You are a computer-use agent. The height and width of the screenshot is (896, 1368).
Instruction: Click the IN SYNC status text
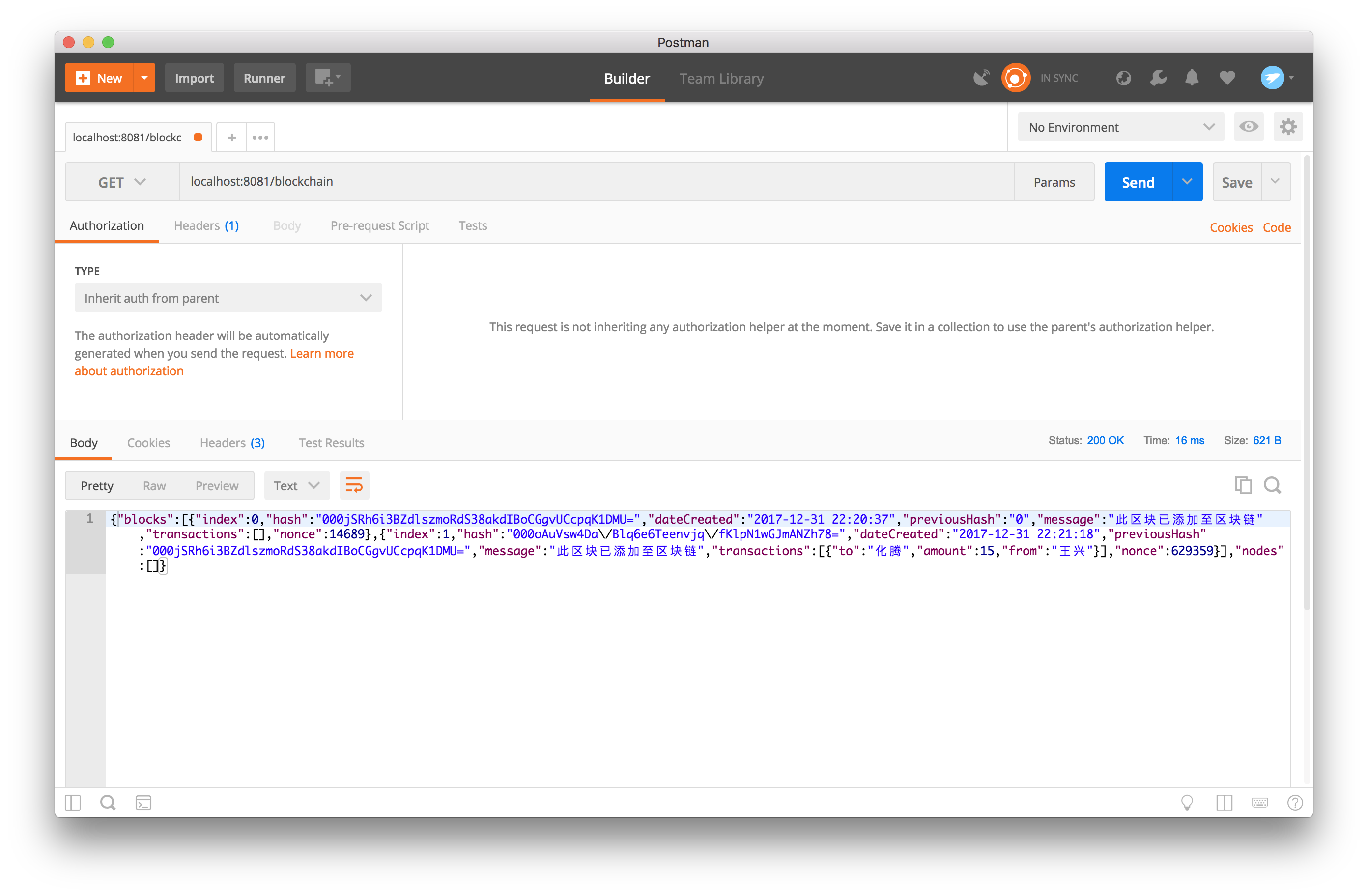pyautogui.click(x=1059, y=78)
